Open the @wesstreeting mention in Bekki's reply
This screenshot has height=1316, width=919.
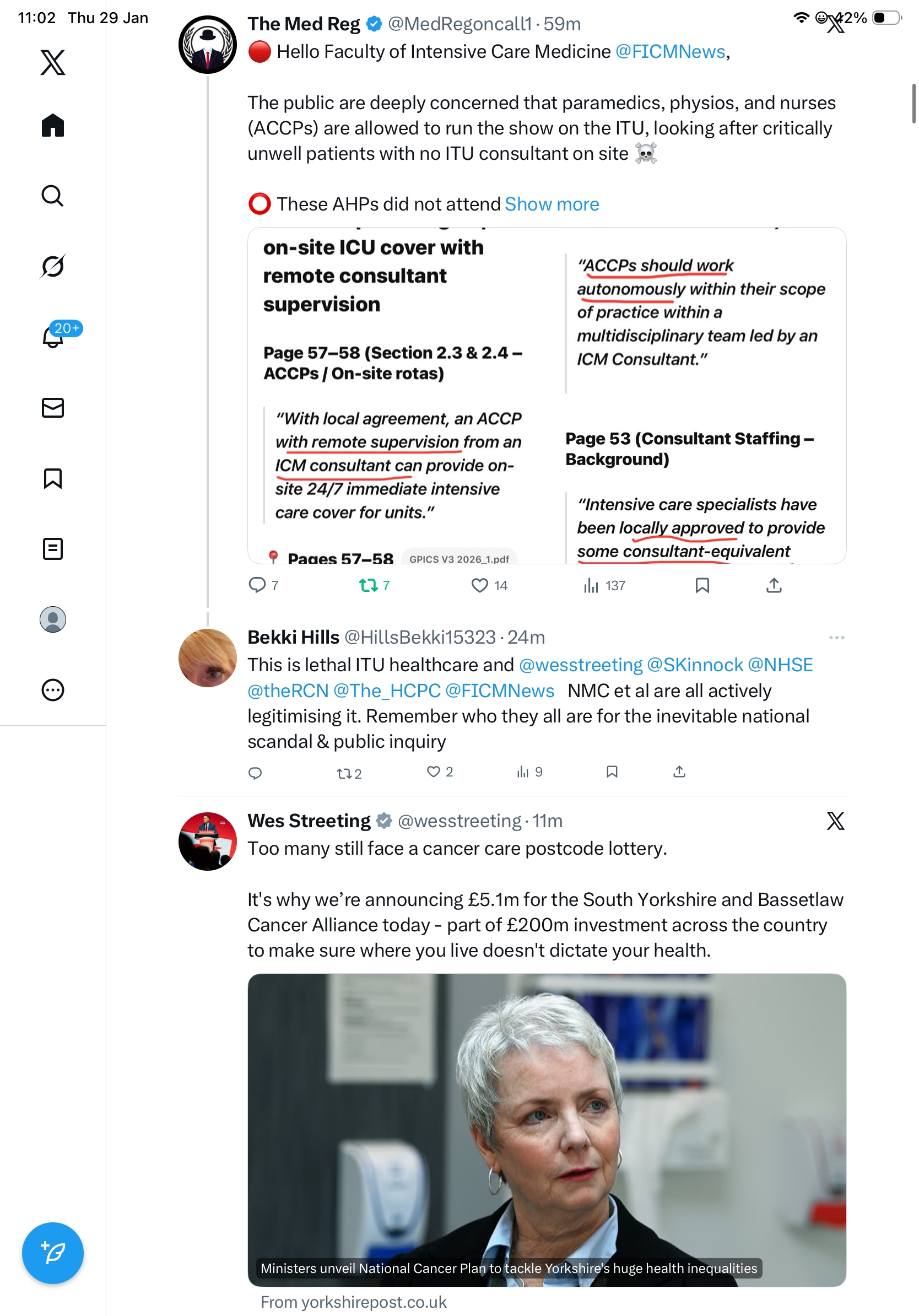pyautogui.click(x=580, y=664)
